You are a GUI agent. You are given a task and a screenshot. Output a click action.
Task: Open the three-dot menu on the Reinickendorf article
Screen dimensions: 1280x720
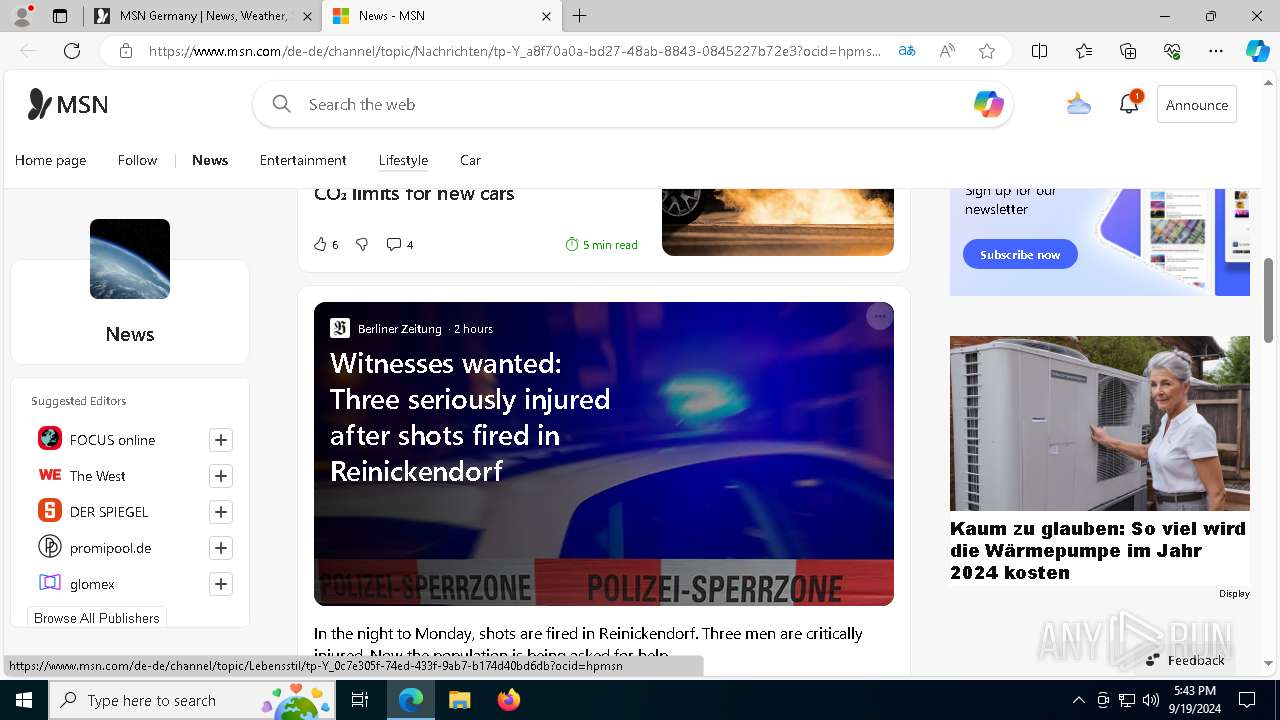tap(879, 316)
